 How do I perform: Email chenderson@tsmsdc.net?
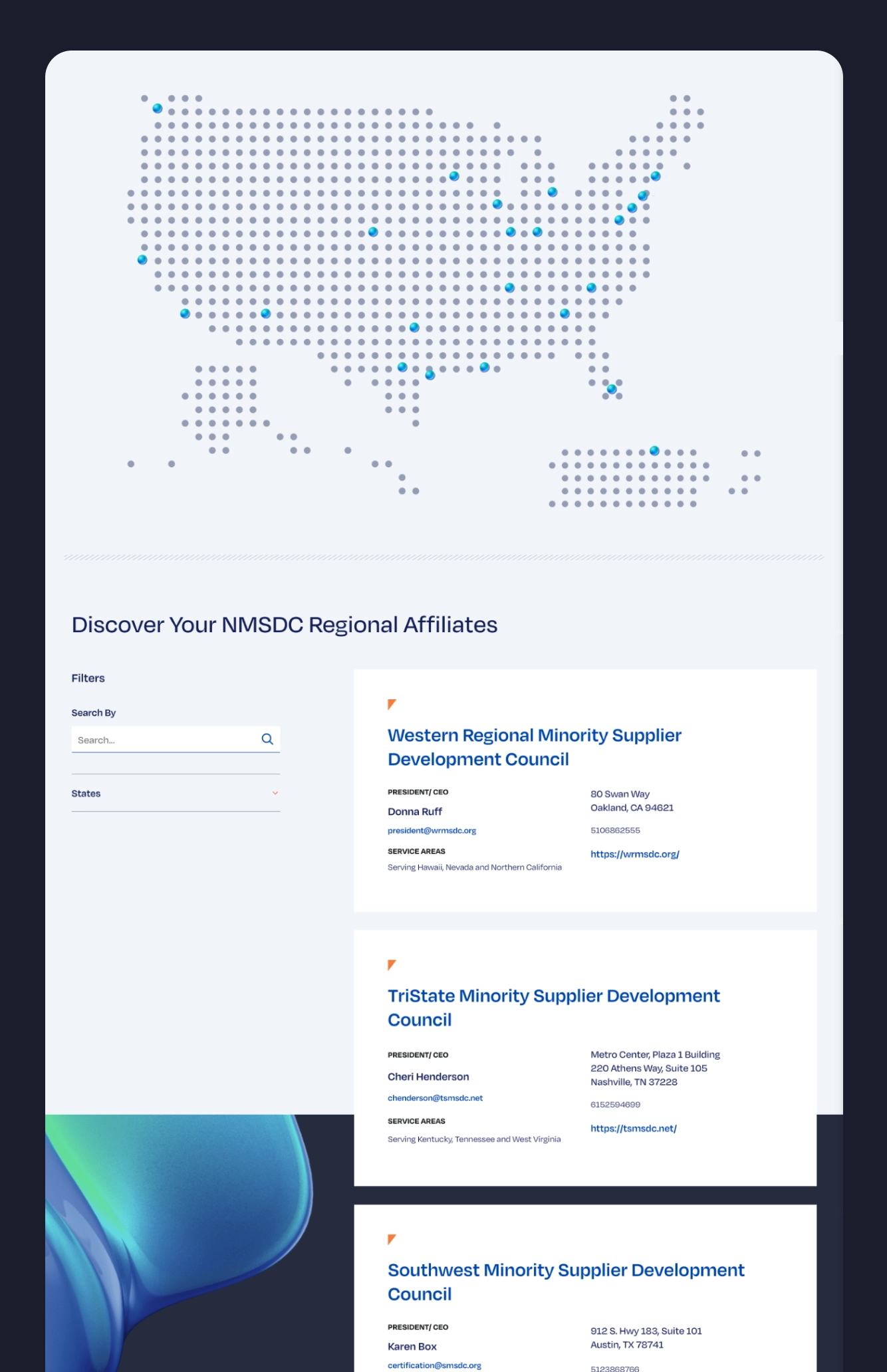435,1097
